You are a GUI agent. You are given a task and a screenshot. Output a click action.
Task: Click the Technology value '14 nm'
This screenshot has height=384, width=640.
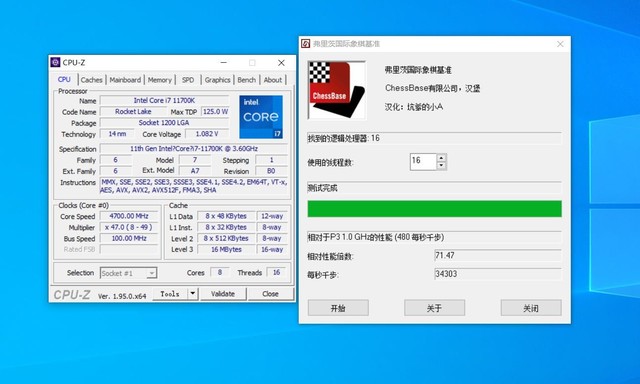tap(117, 134)
